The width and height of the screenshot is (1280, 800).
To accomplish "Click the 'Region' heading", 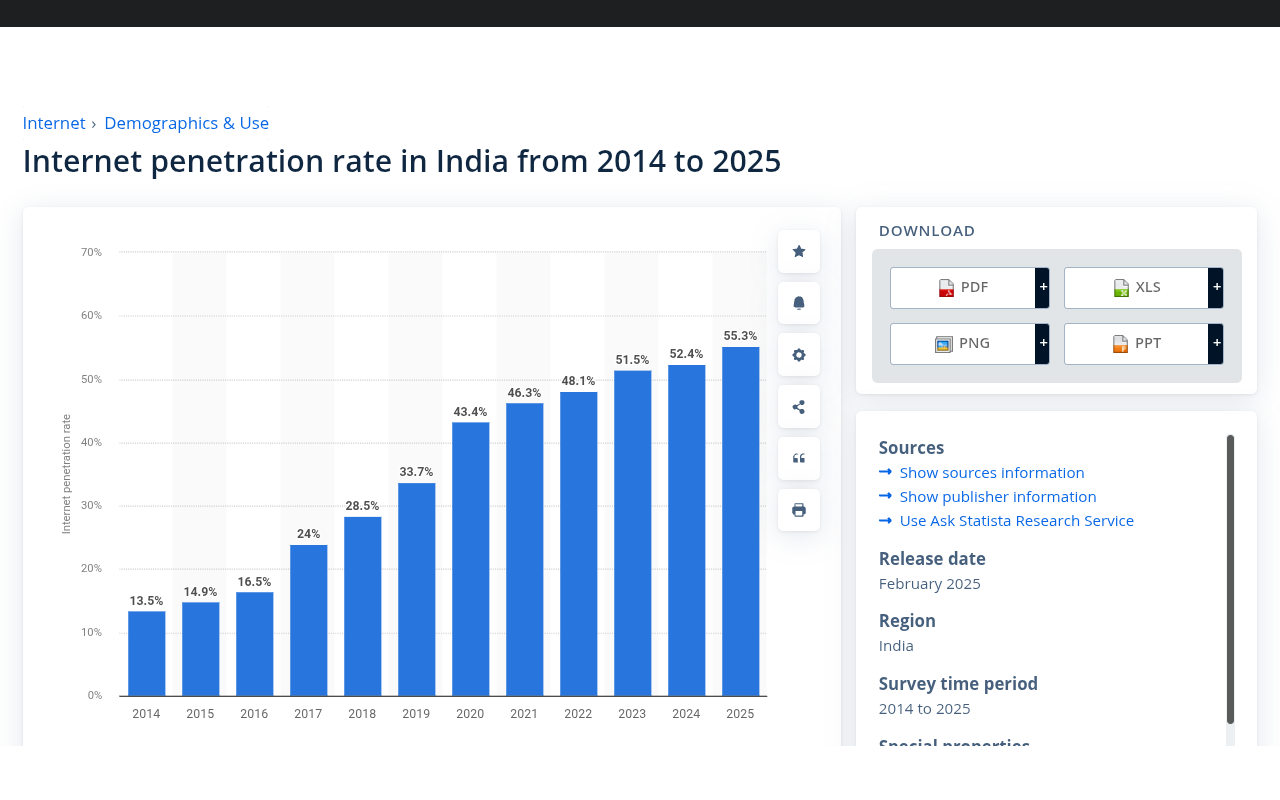I will (907, 621).
